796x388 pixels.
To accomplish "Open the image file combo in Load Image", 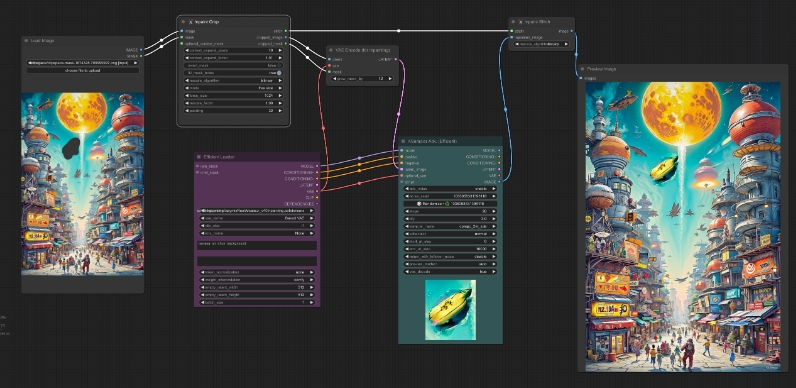I will [x=83, y=63].
